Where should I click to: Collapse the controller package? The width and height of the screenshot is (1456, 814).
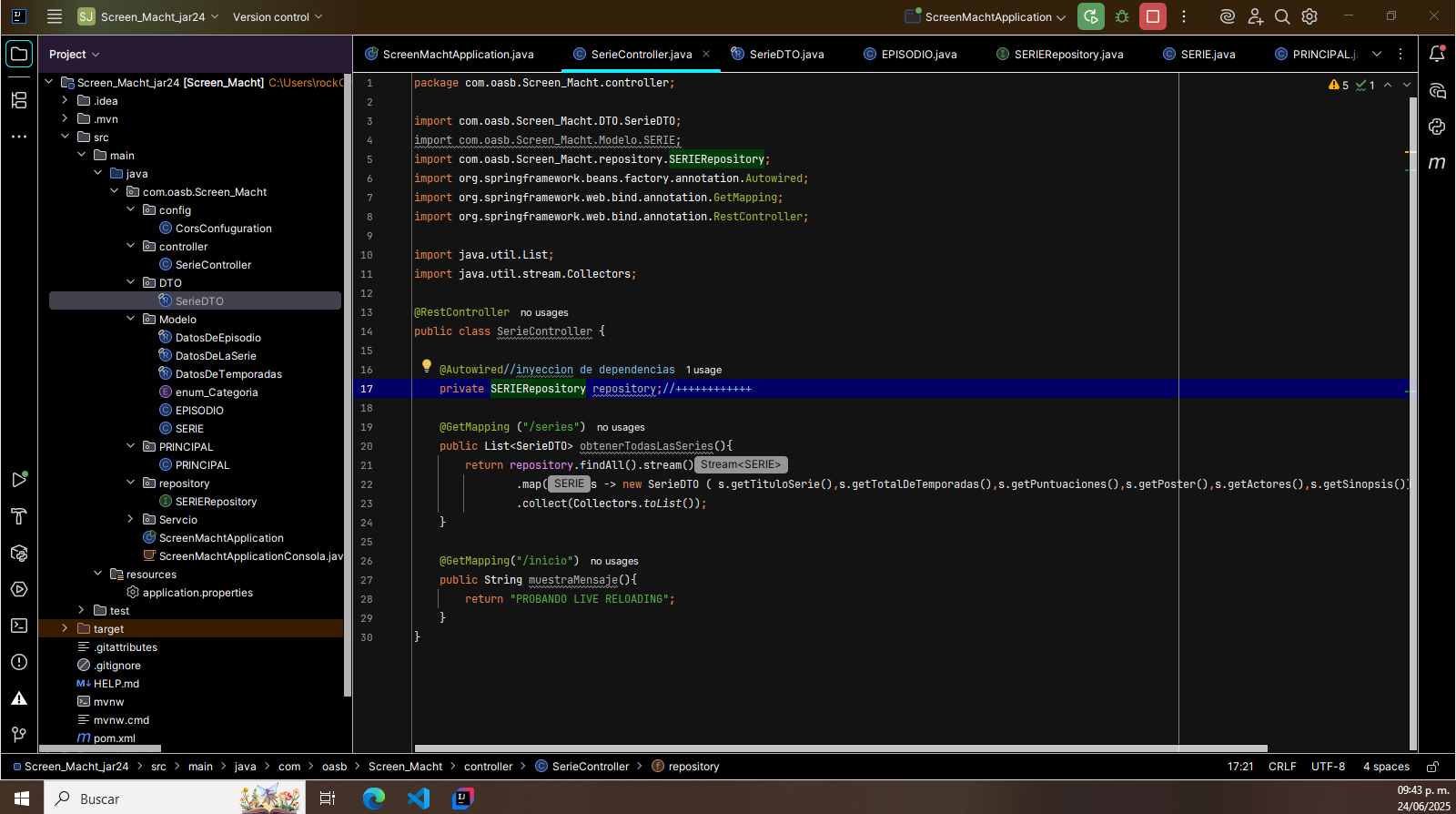130,246
